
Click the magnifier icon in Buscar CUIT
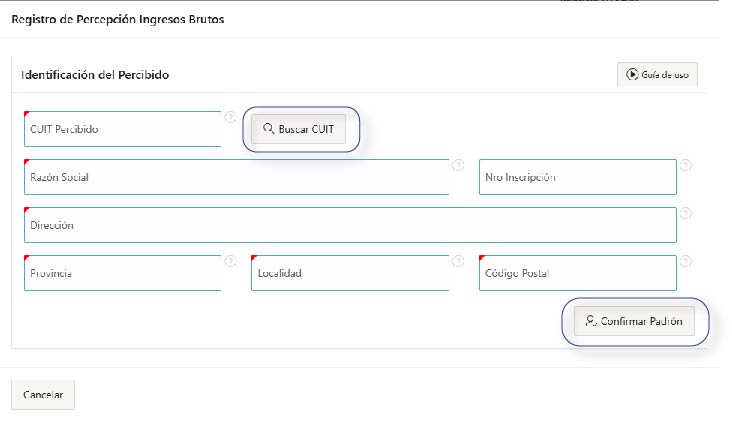tap(268, 129)
